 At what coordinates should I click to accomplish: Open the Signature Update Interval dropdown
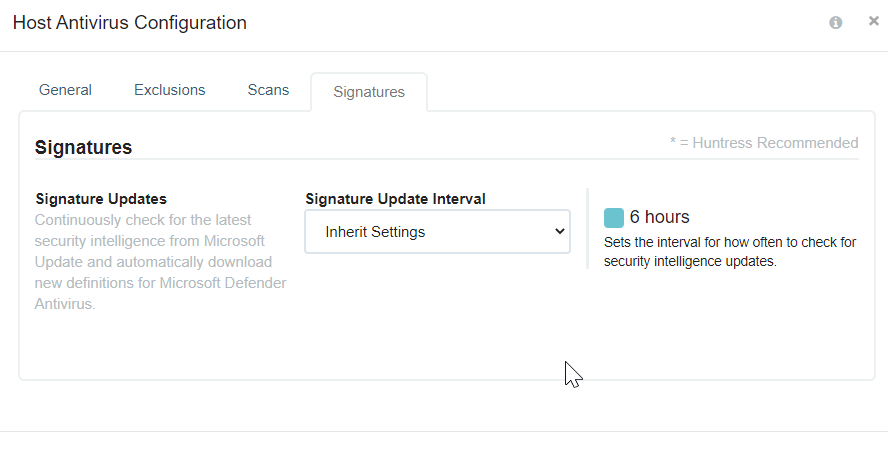coord(437,232)
